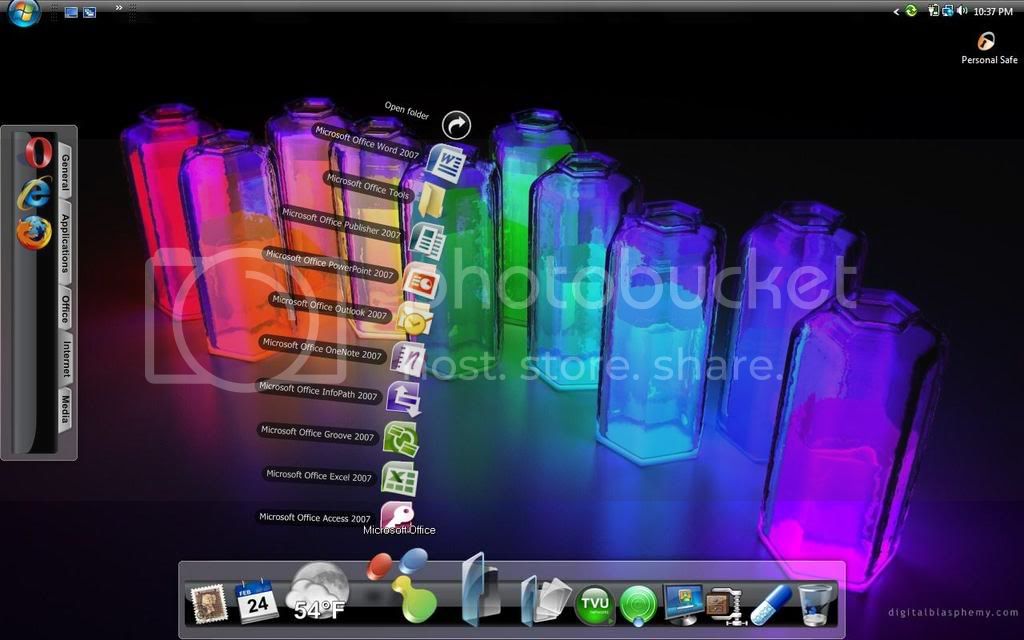Switch to the General sidebar tab
Image resolution: width=1024 pixels, height=640 pixels.
point(65,172)
